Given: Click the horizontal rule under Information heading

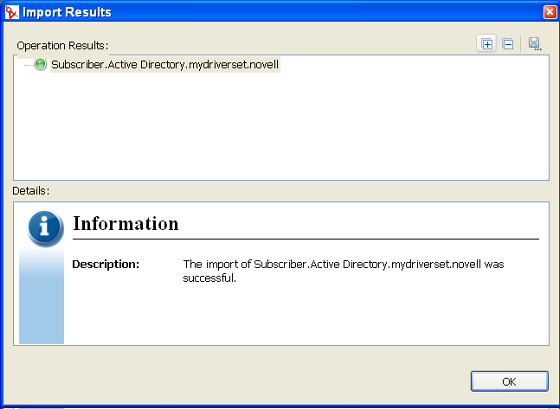Looking at the screenshot, I should point(306,239).
